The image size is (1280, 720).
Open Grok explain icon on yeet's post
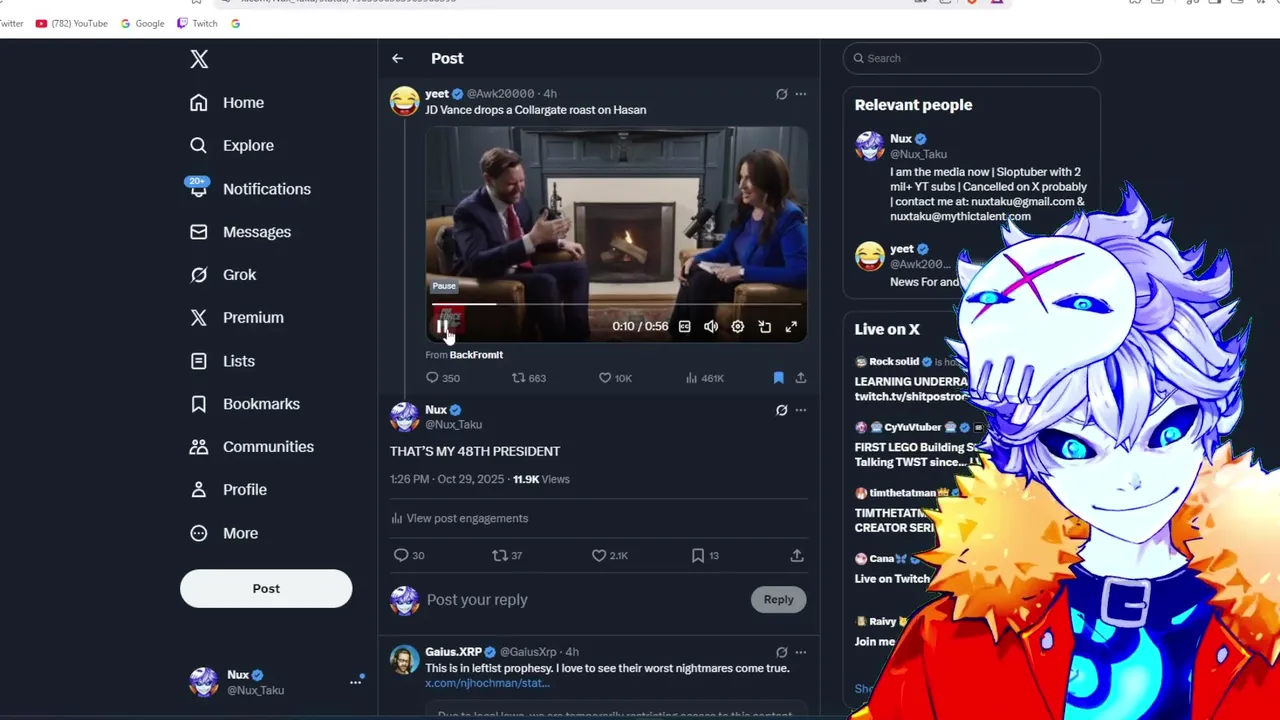(781, 94)
